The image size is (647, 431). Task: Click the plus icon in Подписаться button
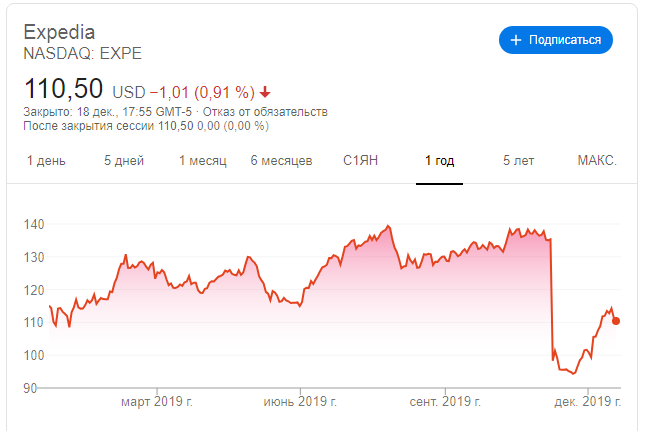pos(516,40)
